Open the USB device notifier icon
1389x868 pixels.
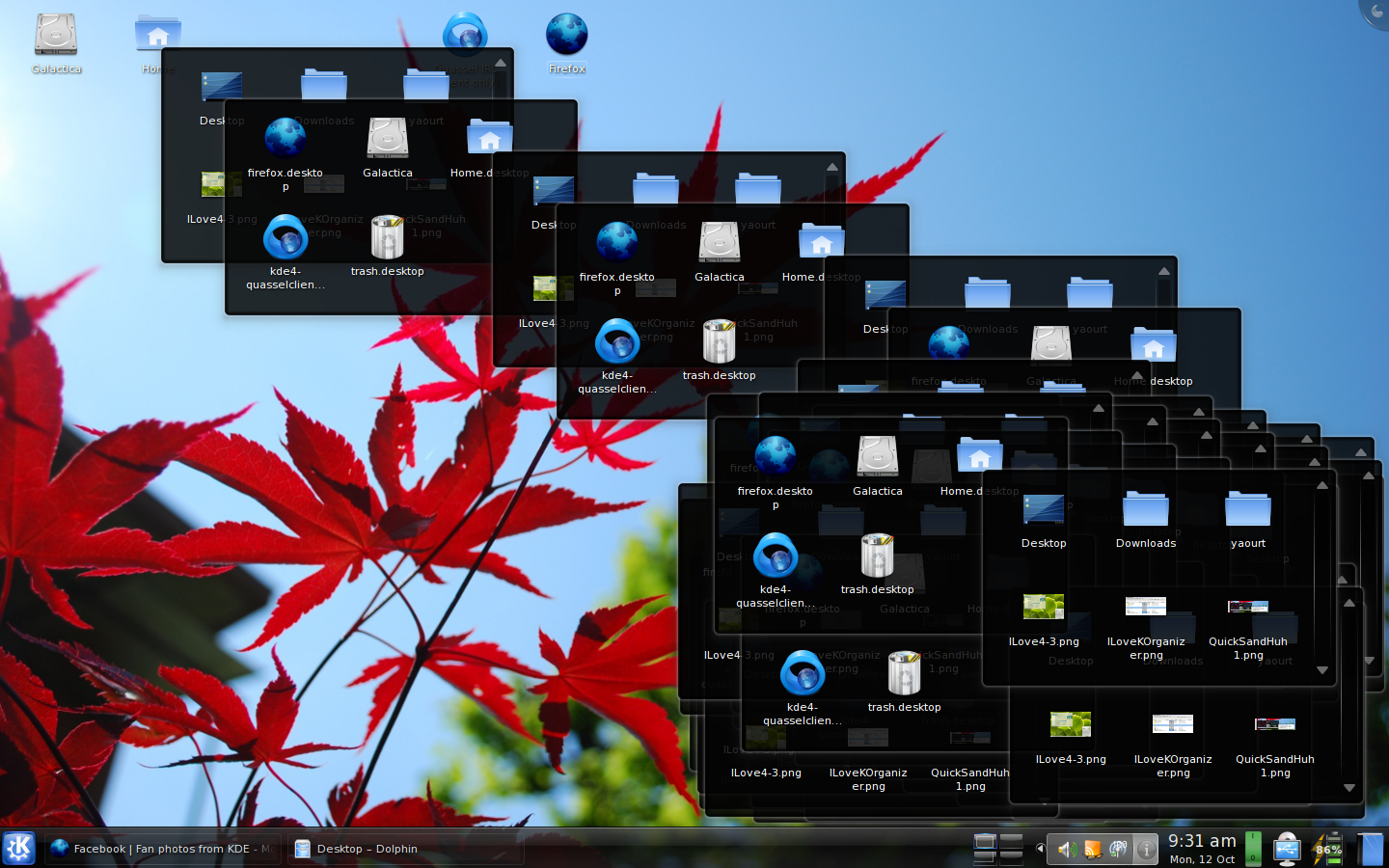[1287, 849]
